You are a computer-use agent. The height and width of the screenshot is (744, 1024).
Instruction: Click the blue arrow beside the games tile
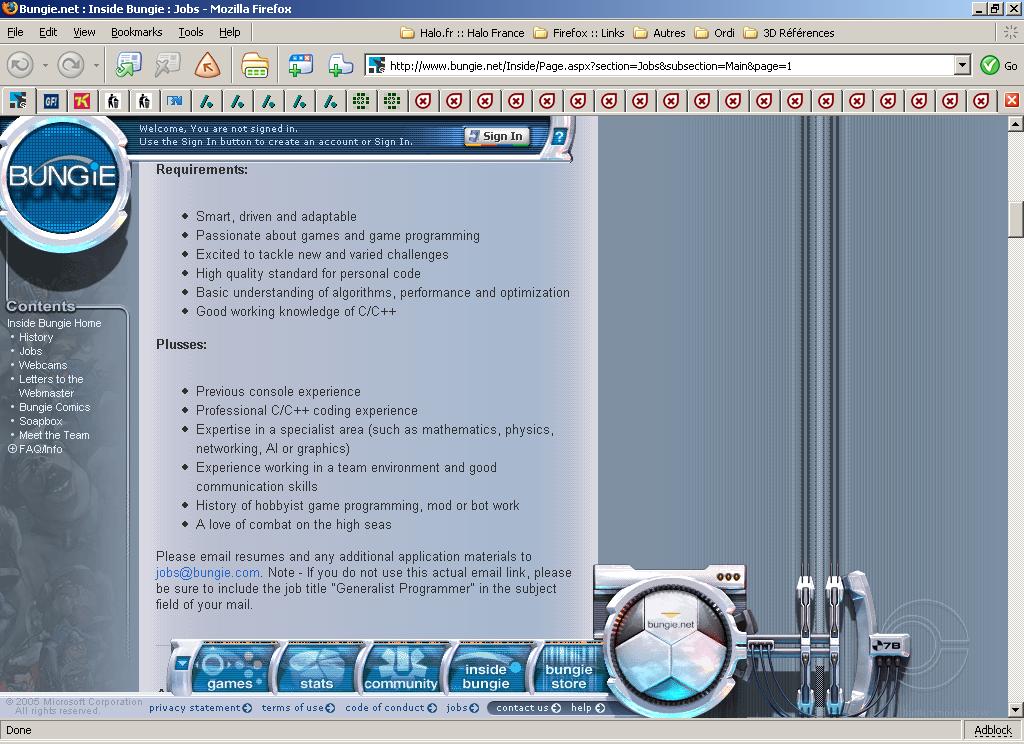click(182, 664)
